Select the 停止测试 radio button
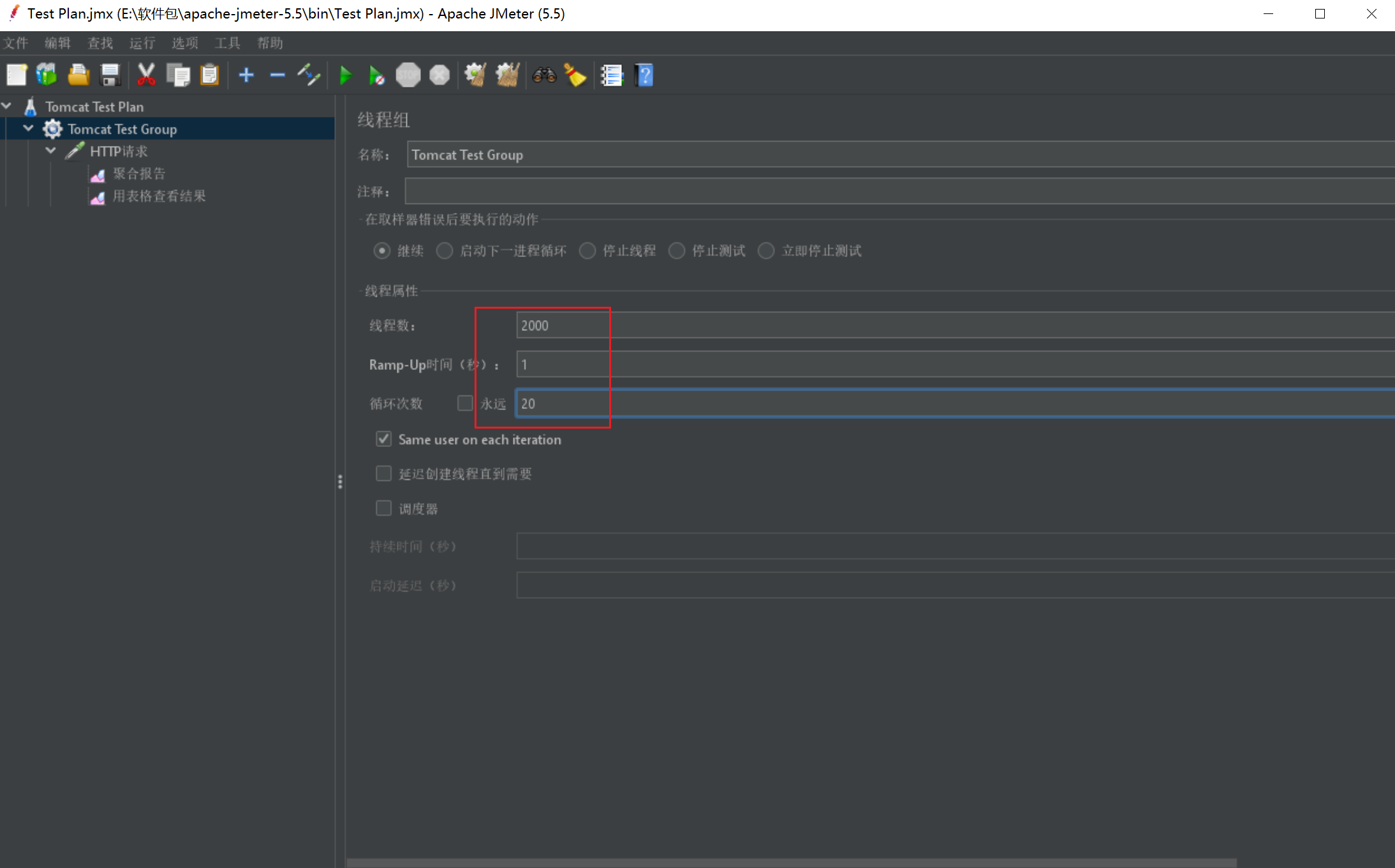 tap(677, 251)
